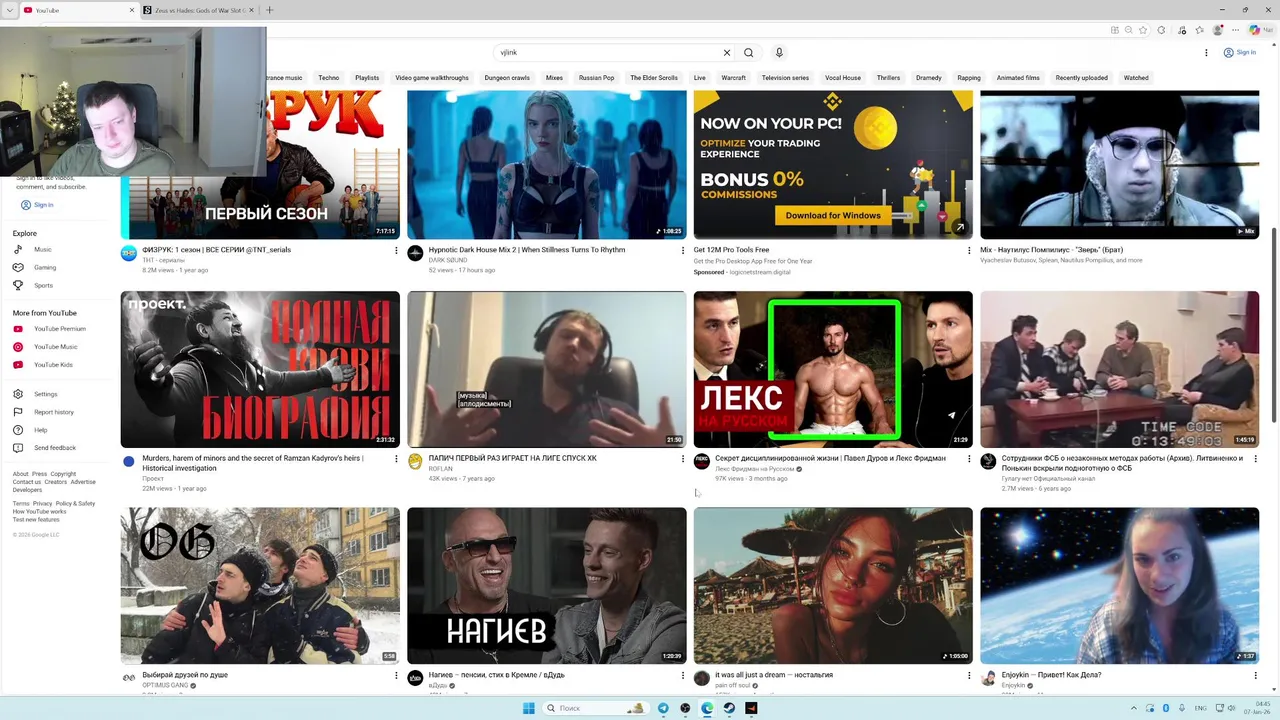Start voice search with the microphone icon

click(779, 52)
